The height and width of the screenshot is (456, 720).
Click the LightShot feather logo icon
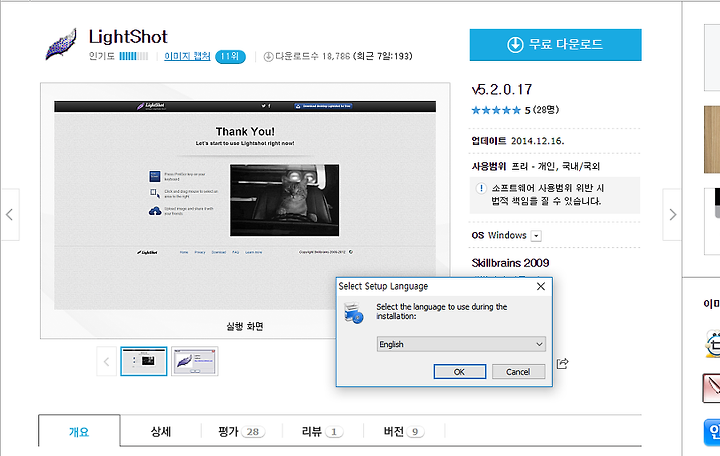pos(61,44)
